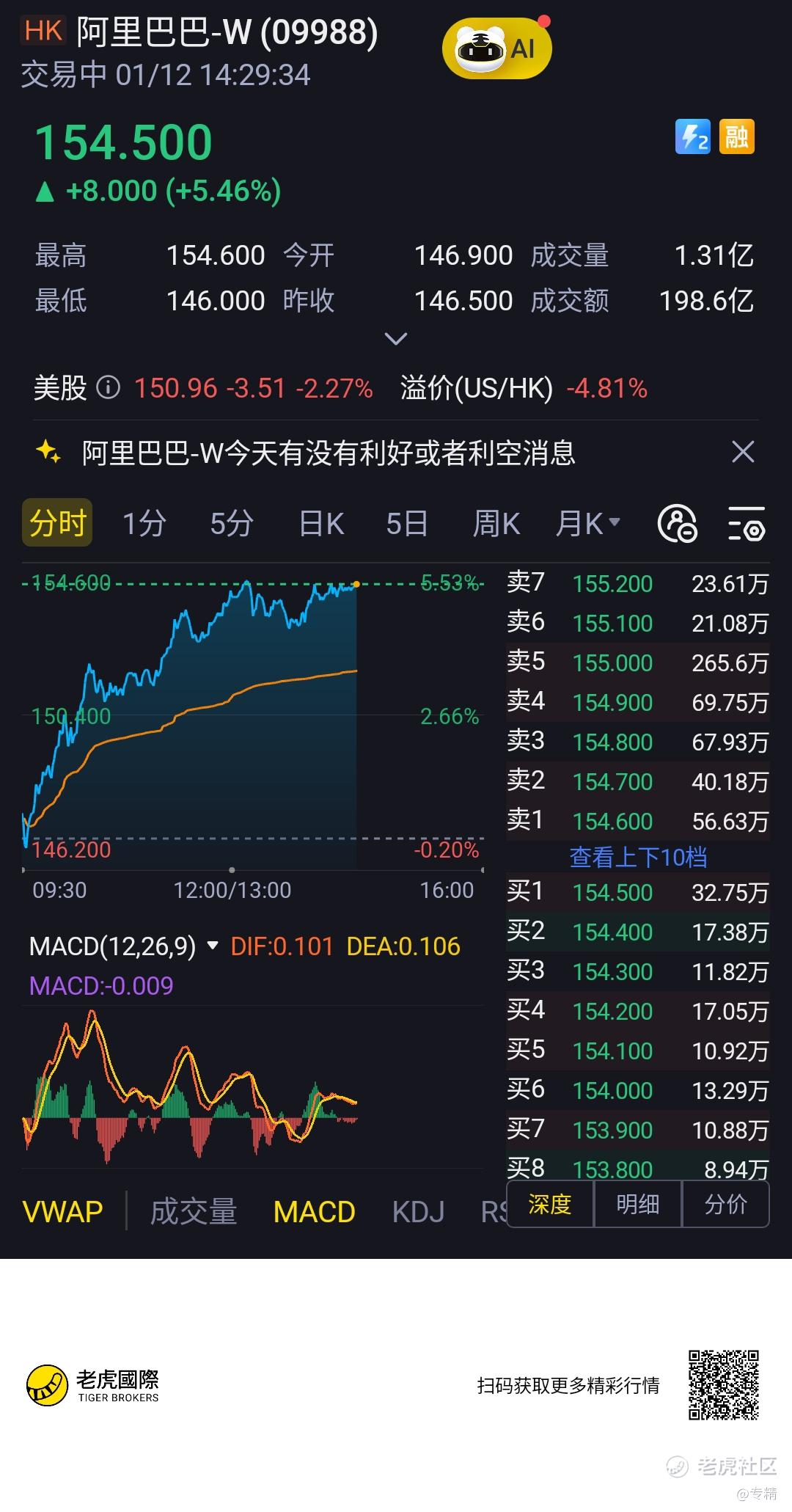792x1512 pixels.
Task: Select MACD indicator
Action: [314, 1212]
